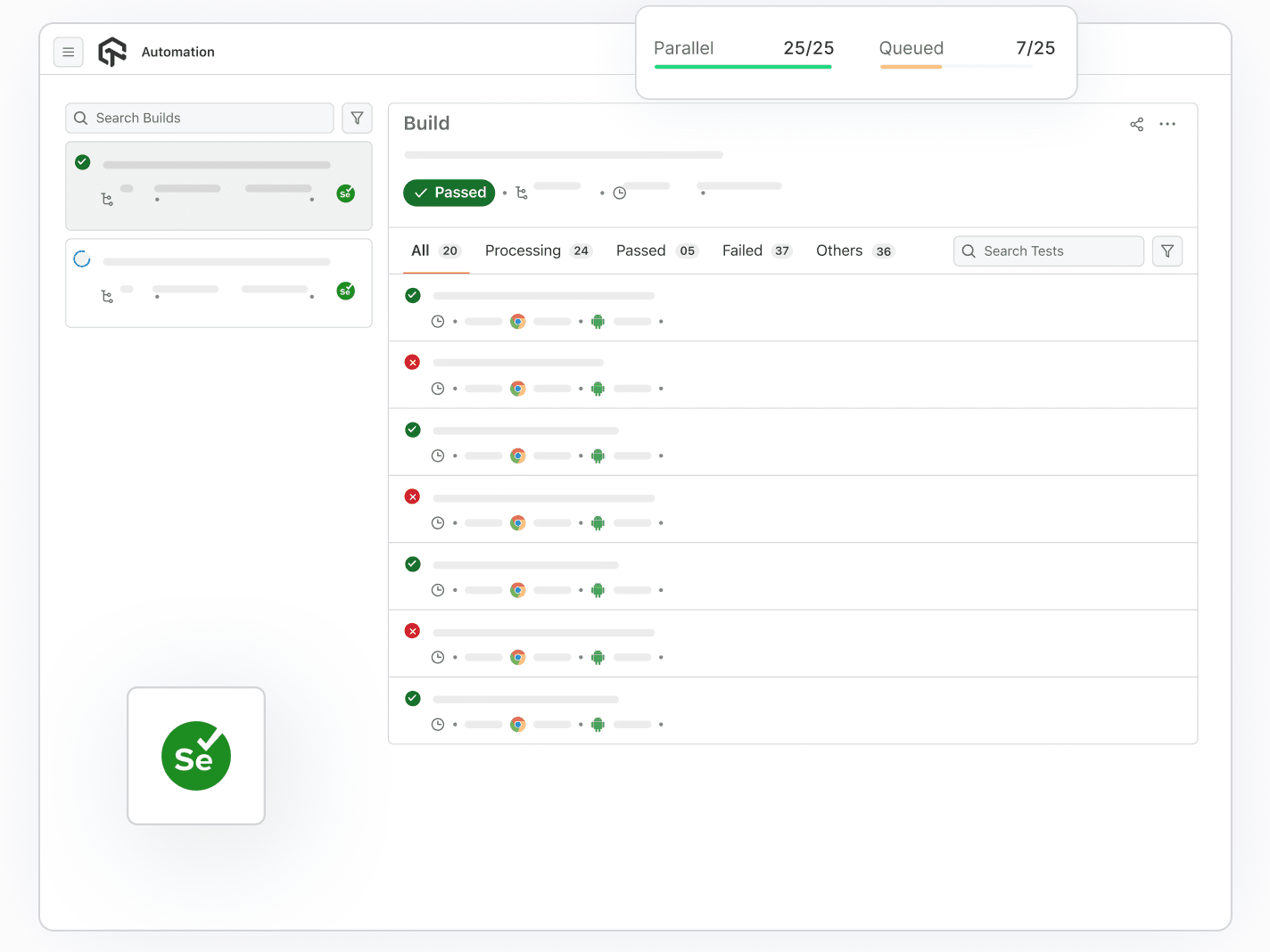The height and width of the screenshot is (952, 1270).
Task: Click the orange Queued progress bar
Action: click(x=911, y=66)
